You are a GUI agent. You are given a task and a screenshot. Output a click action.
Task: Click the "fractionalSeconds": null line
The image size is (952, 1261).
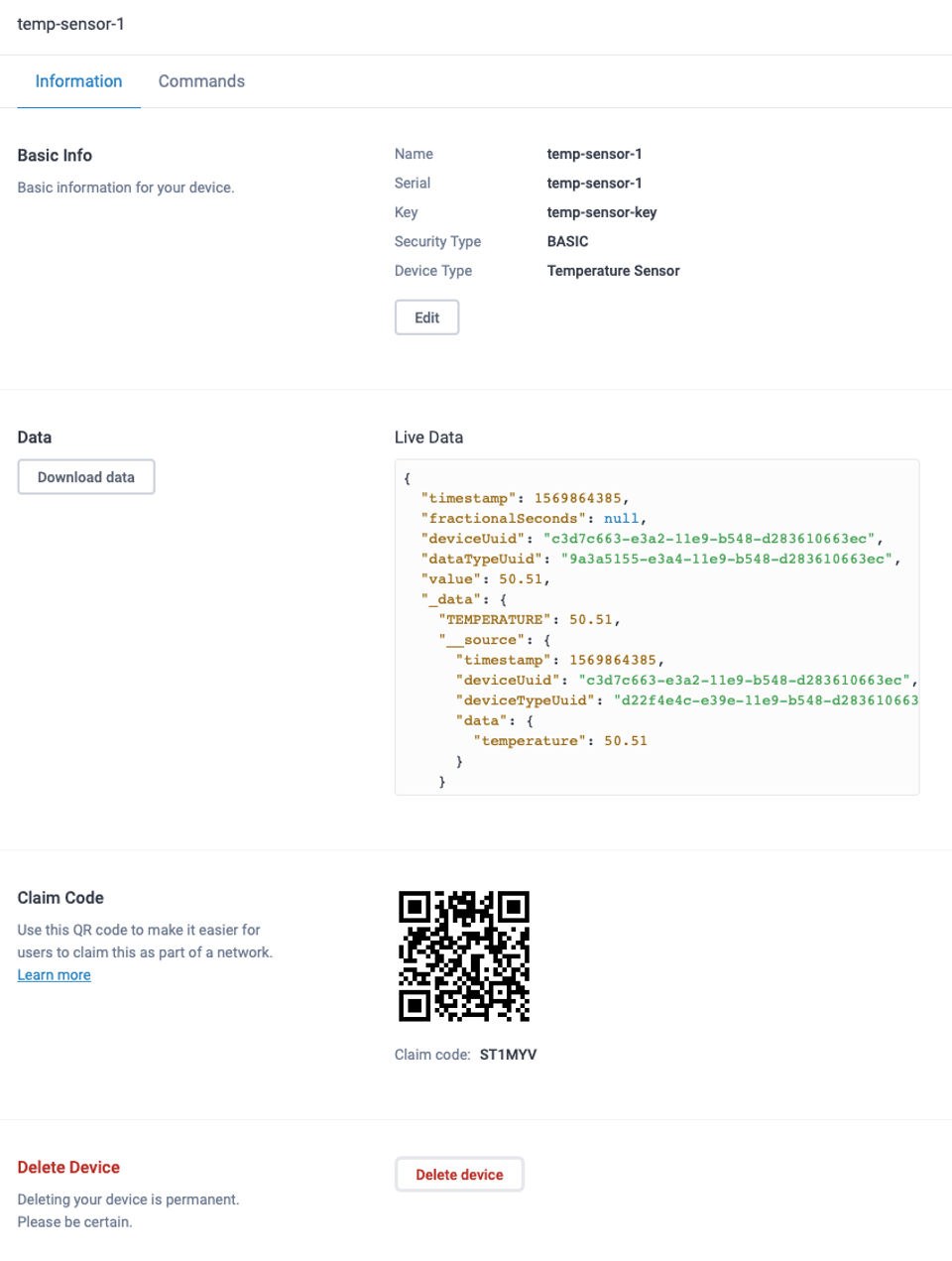pos(534,519)
